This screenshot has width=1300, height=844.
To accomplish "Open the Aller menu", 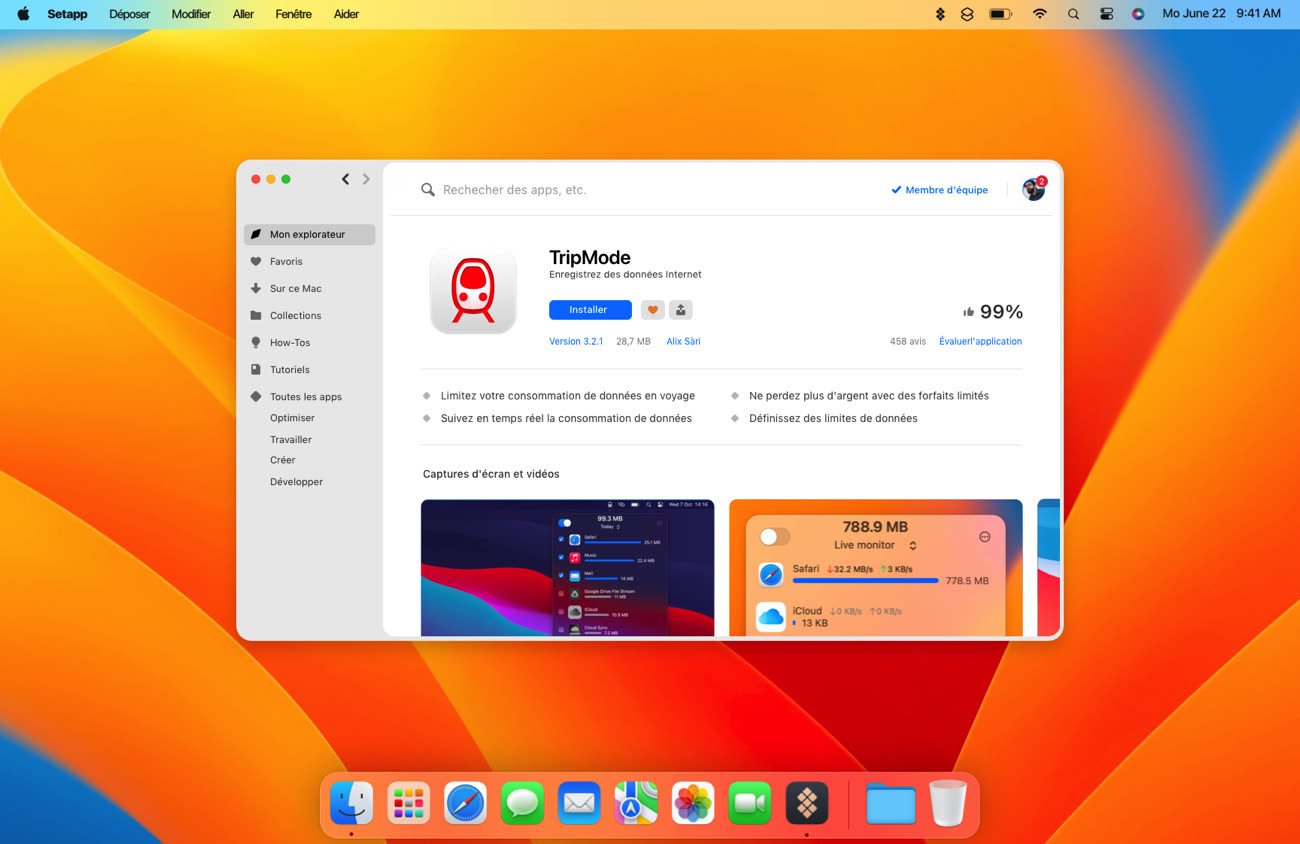I will point(243,14).
